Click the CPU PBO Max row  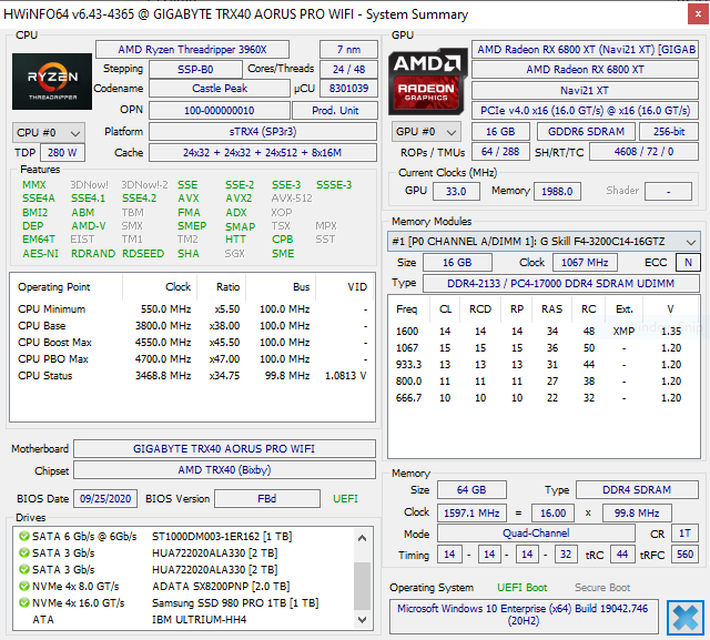tap(192, 359)
